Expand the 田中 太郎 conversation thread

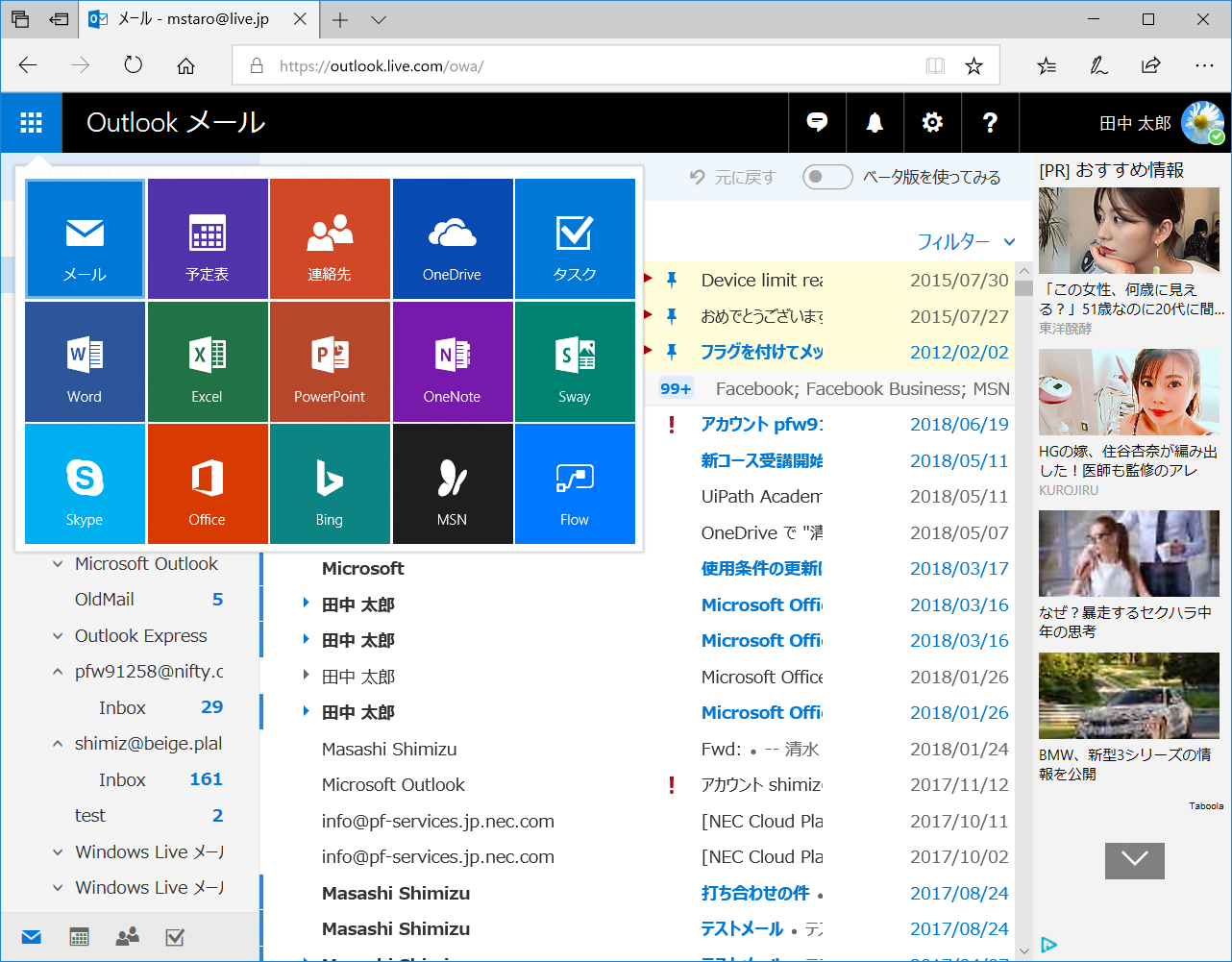pos(307,604)
